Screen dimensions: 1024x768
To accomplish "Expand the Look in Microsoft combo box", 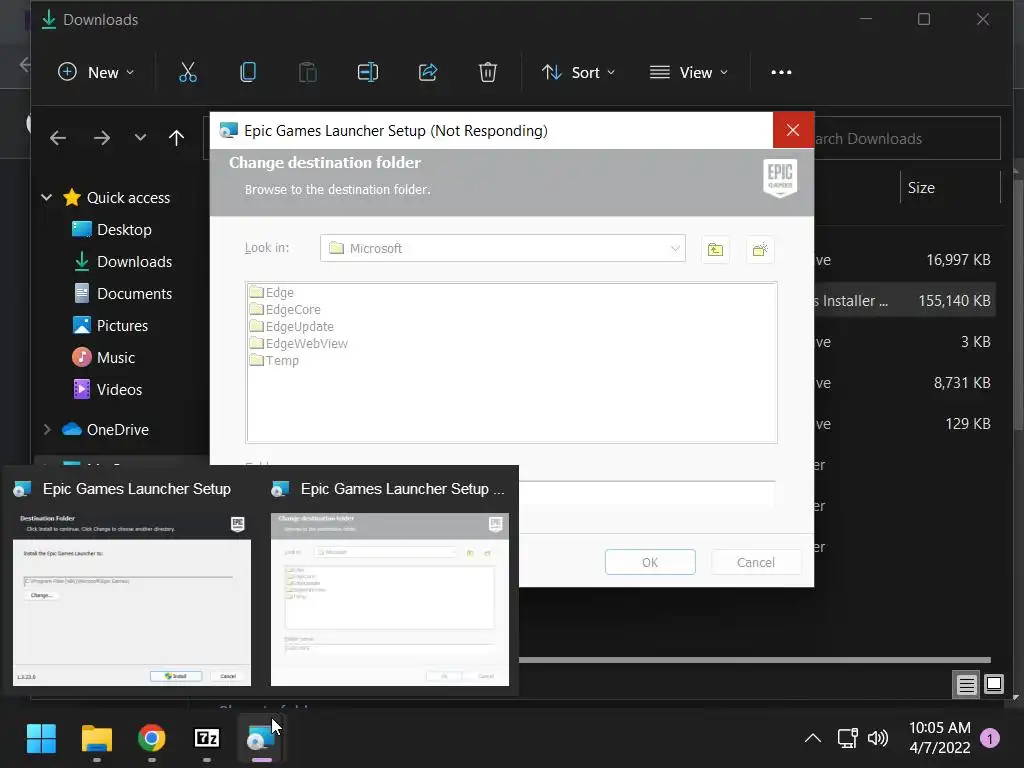I will (x=502, y=248).
